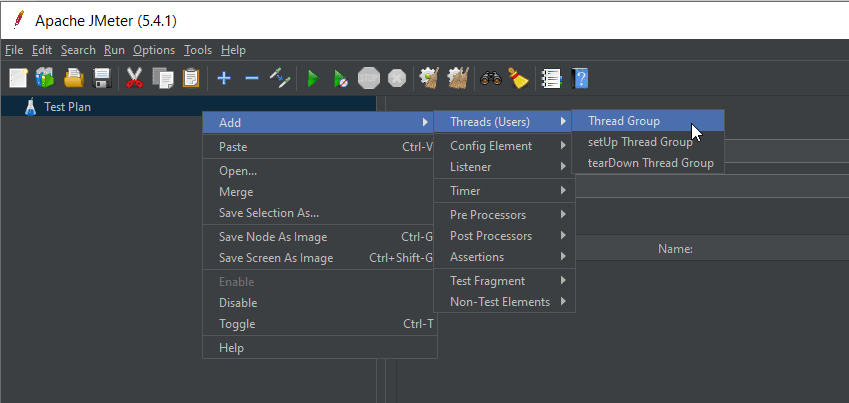The width and height of the screenshot is (849, 403).
Task: Click the Help question mark toolbar icon
Action: coord(580,79)
